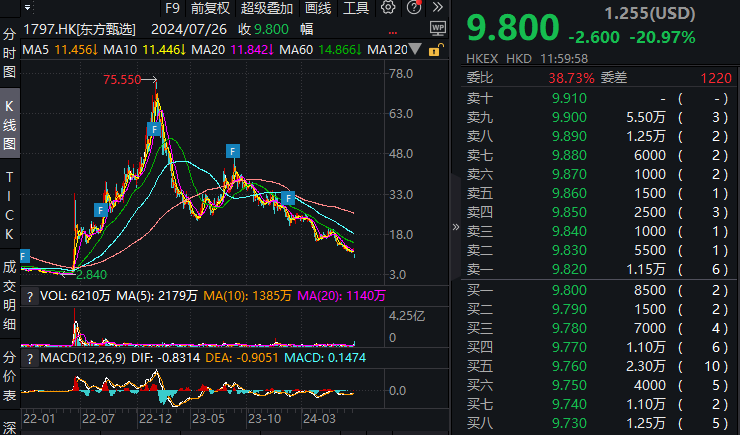
Task: Click the help question mark icon
Action: pyautogui.click(x=411, y=8)
